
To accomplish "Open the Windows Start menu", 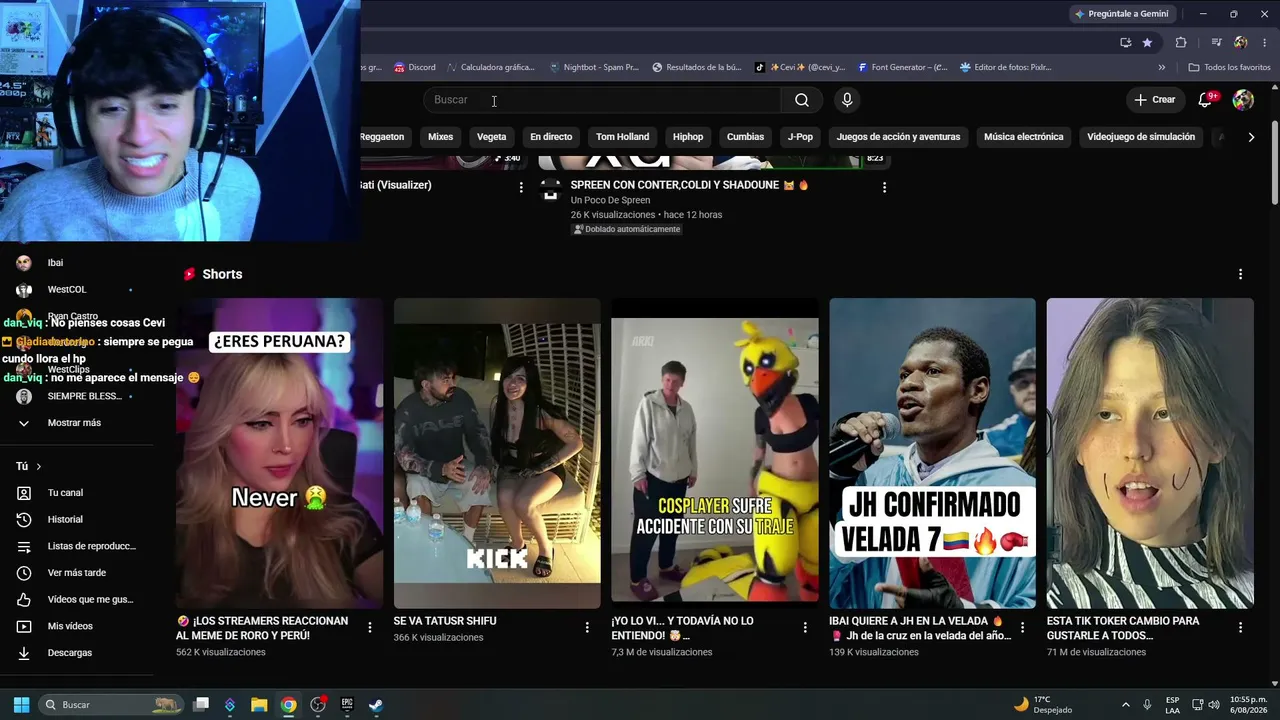I will click(x=21, y=705).
